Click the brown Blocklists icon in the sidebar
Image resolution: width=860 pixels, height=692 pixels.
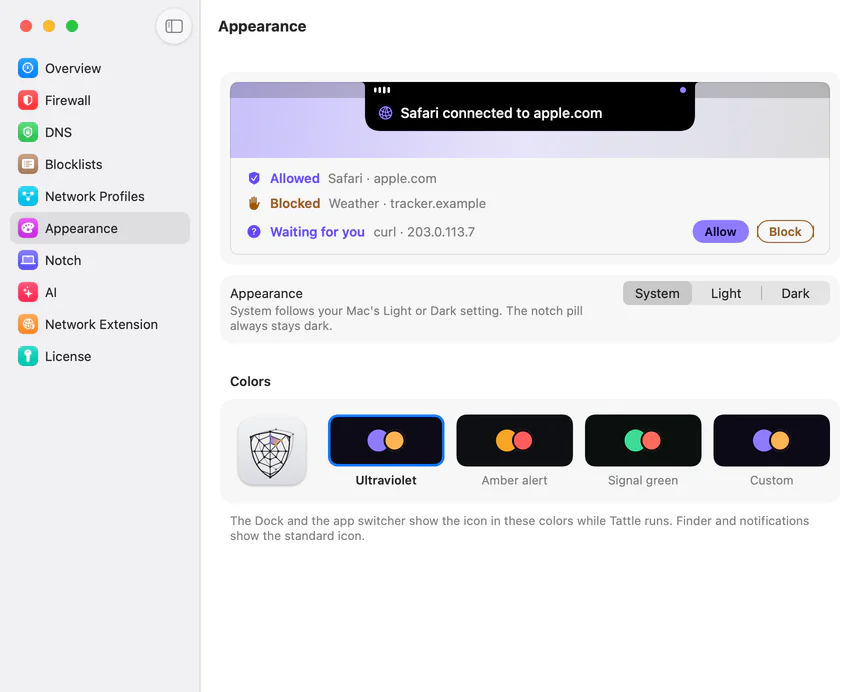(x=28, y=164)
